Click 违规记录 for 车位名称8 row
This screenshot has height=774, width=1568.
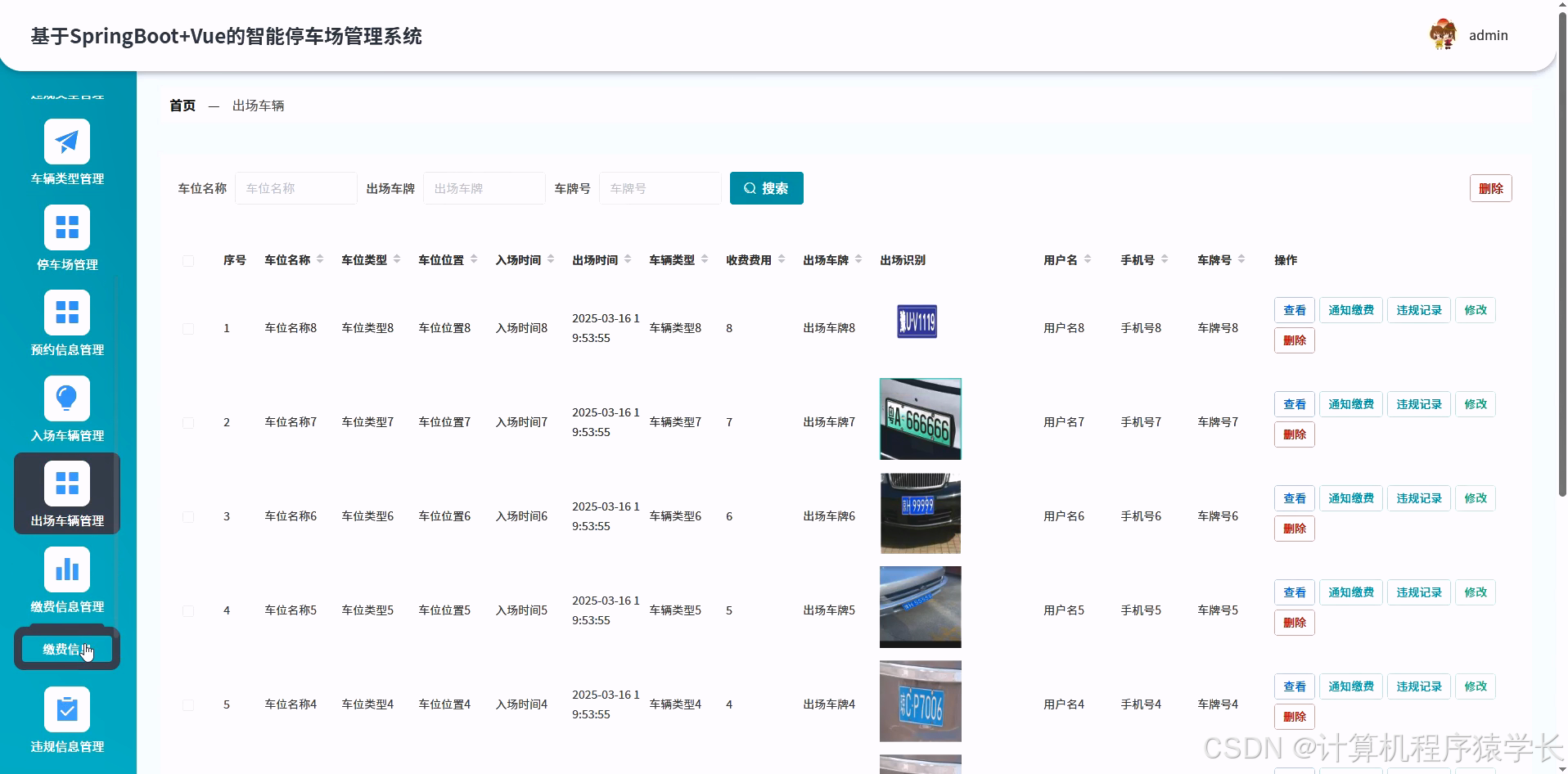(x=1419, y=310)
